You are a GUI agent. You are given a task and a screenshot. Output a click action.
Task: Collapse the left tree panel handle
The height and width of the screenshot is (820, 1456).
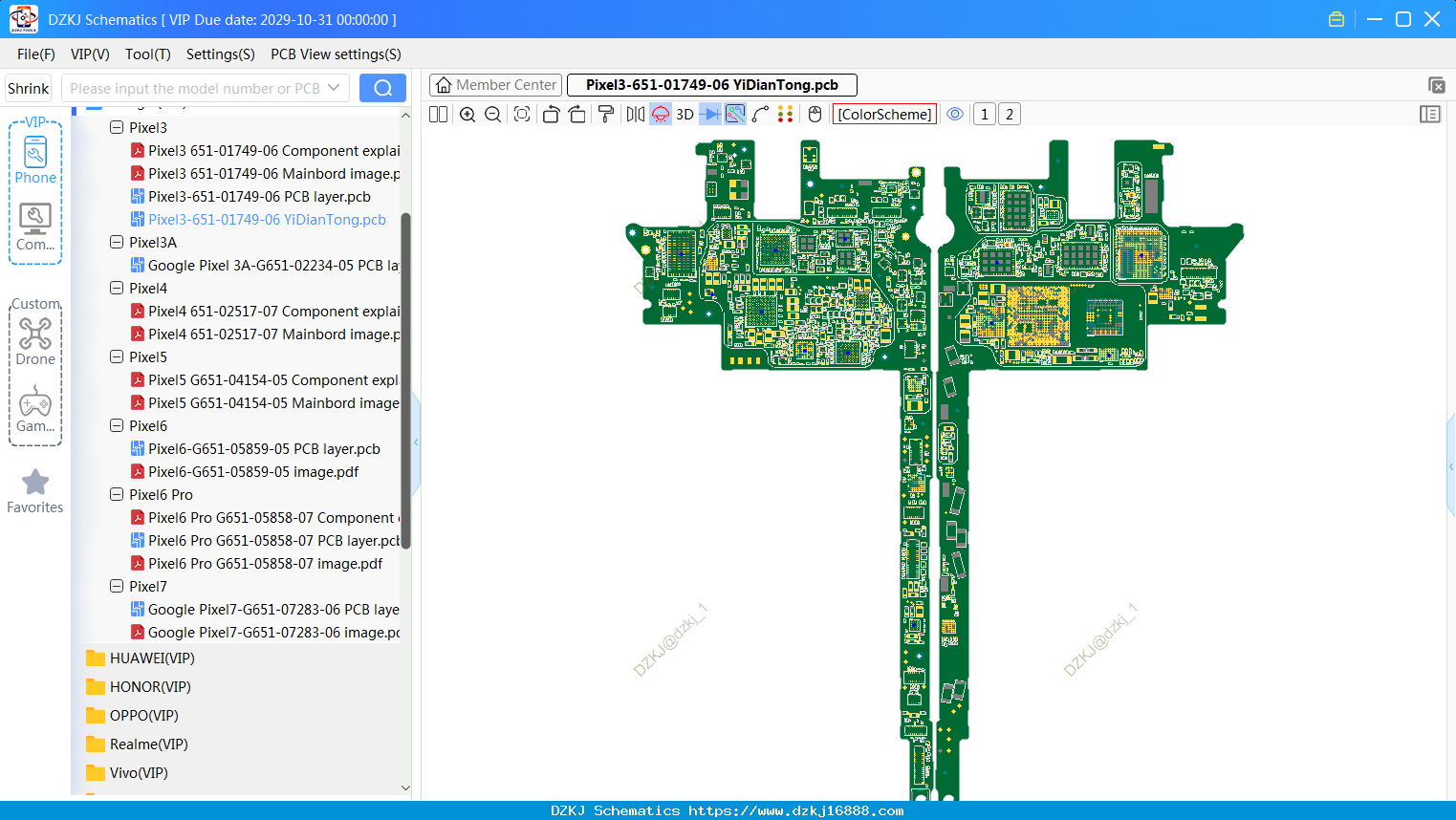point(416,442)
